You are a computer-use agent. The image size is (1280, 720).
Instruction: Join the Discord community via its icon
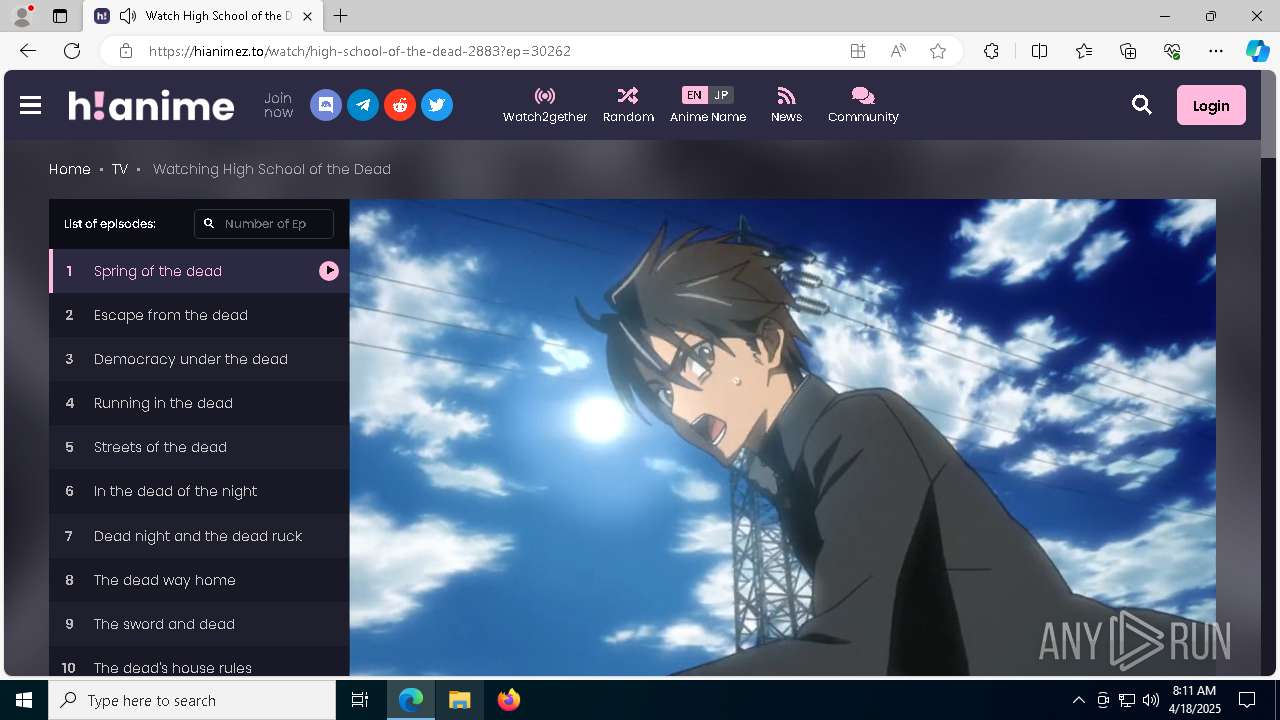[x=326, y=105]
